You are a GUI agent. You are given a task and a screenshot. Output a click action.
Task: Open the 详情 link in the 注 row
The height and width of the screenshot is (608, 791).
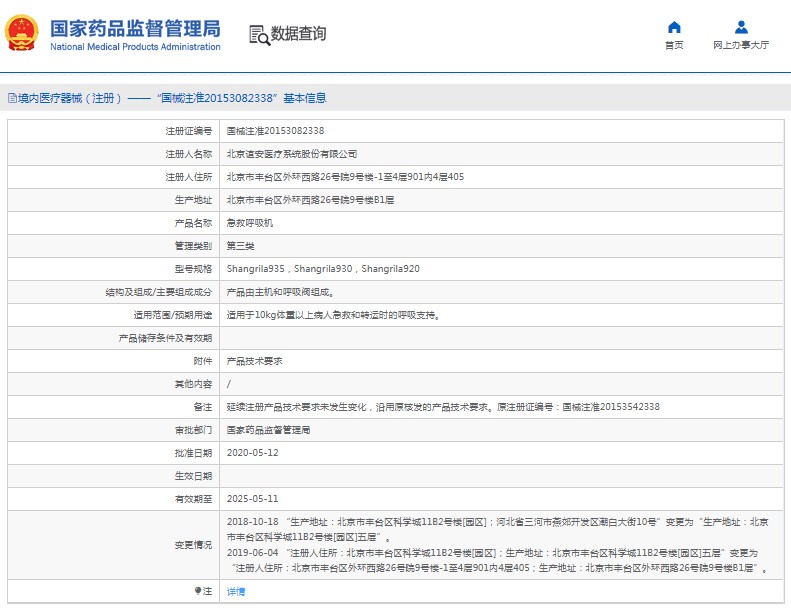(236, 591)
